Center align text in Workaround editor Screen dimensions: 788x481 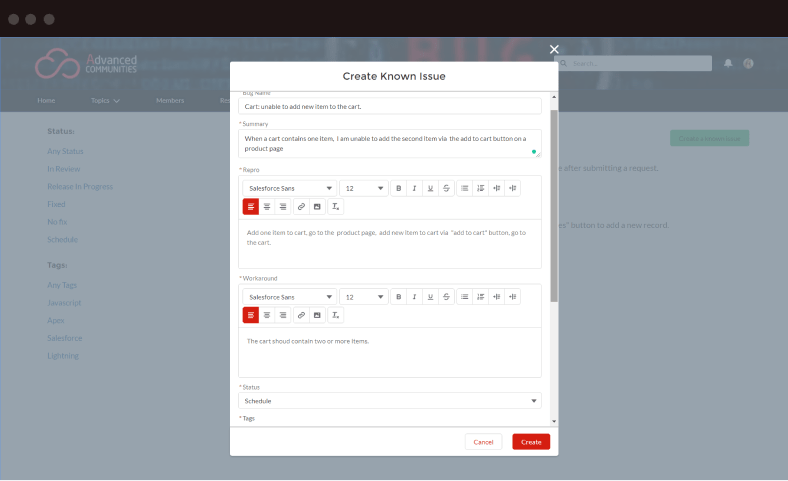click(x=267, y=315)
